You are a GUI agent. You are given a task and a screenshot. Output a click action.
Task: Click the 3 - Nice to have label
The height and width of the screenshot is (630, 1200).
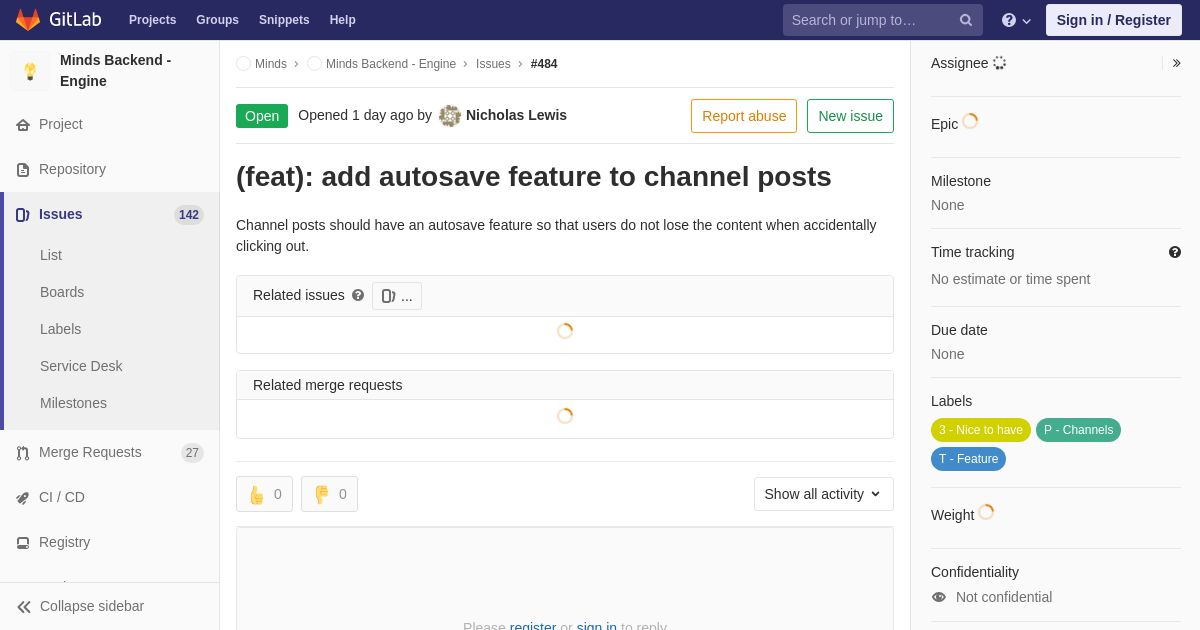(981, 430)
